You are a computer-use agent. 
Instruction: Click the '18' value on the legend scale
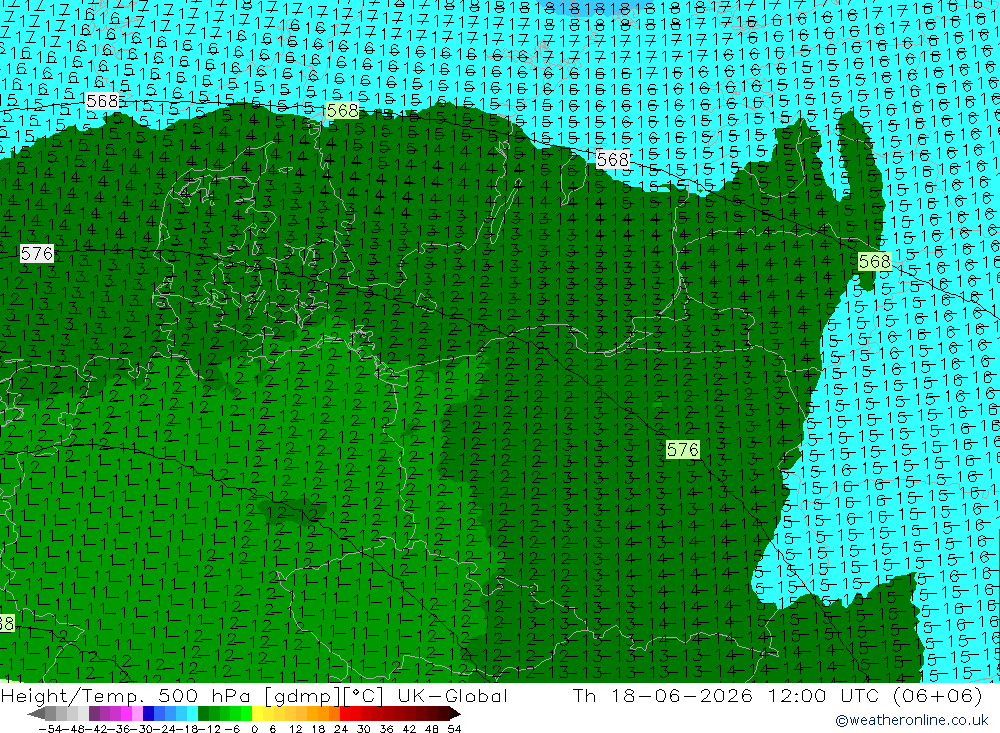pyautogui.click(x=318, y=729)
